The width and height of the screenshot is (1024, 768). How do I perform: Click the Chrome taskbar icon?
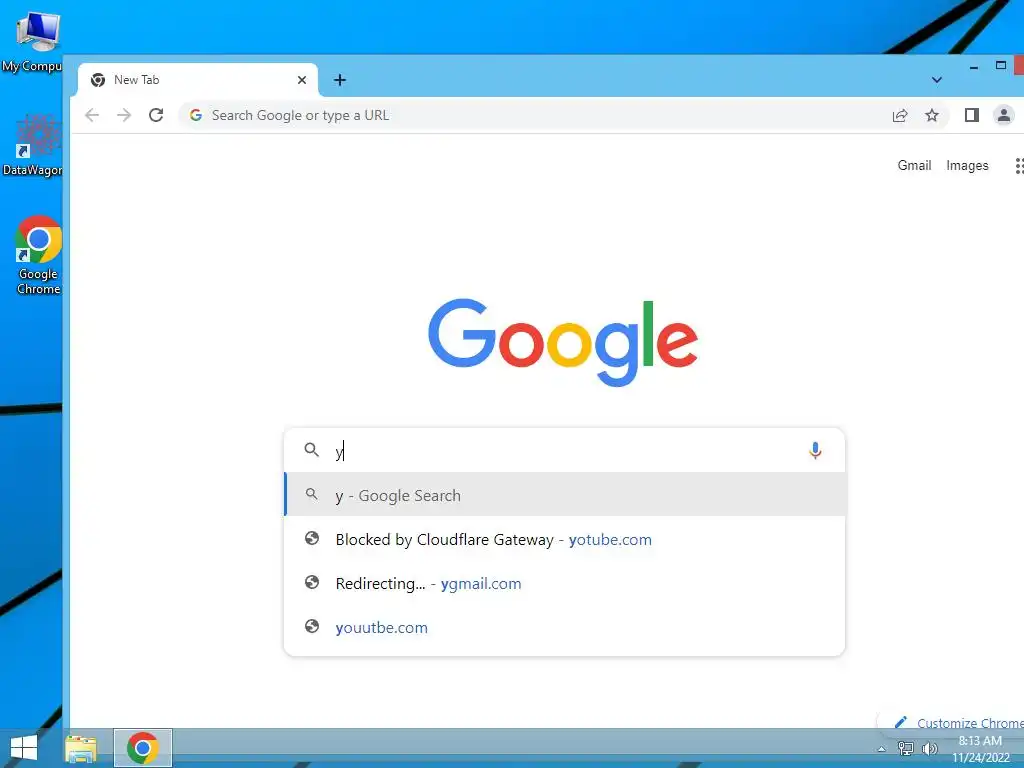(x=143, y=748)
